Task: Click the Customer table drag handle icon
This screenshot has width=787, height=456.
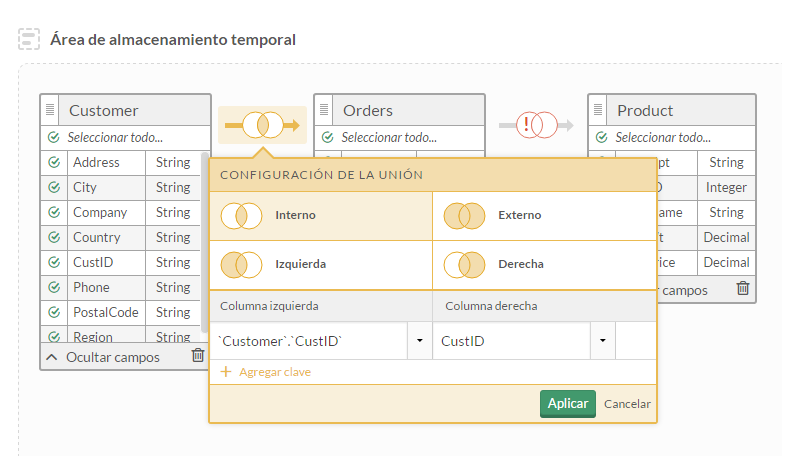Action: tap(53, 110)
